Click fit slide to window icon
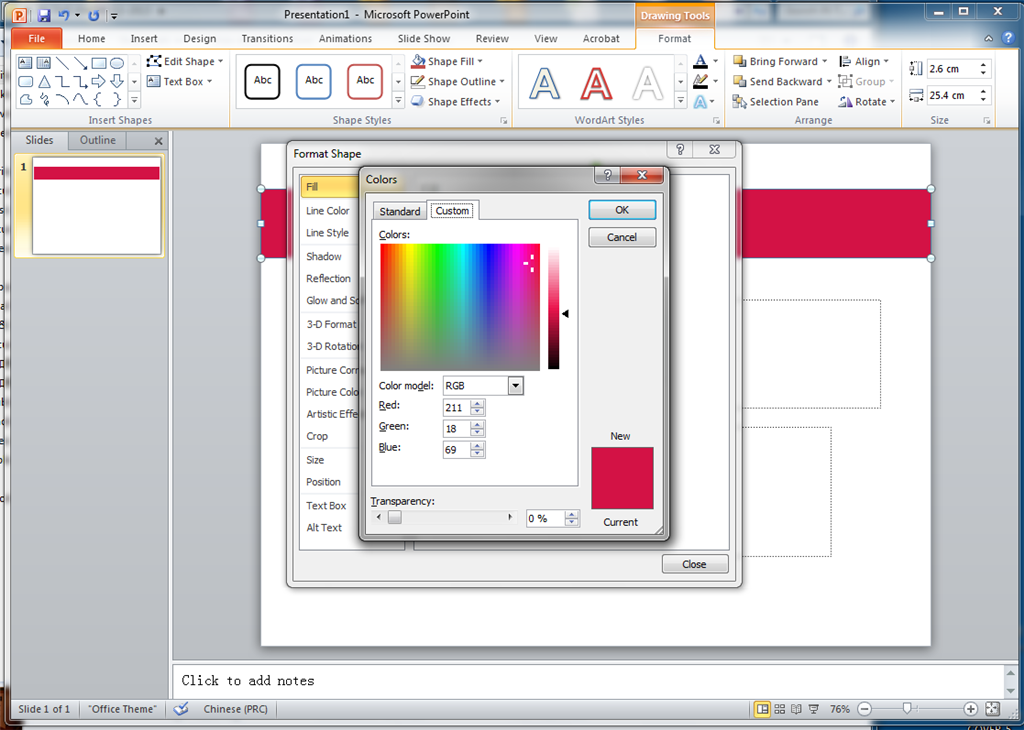 (x=993, y=709)
